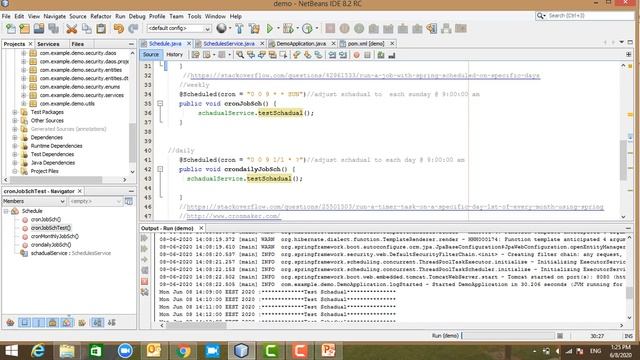Switch to the Services tab
Screen dimensions: 640x360
point(48,44)
